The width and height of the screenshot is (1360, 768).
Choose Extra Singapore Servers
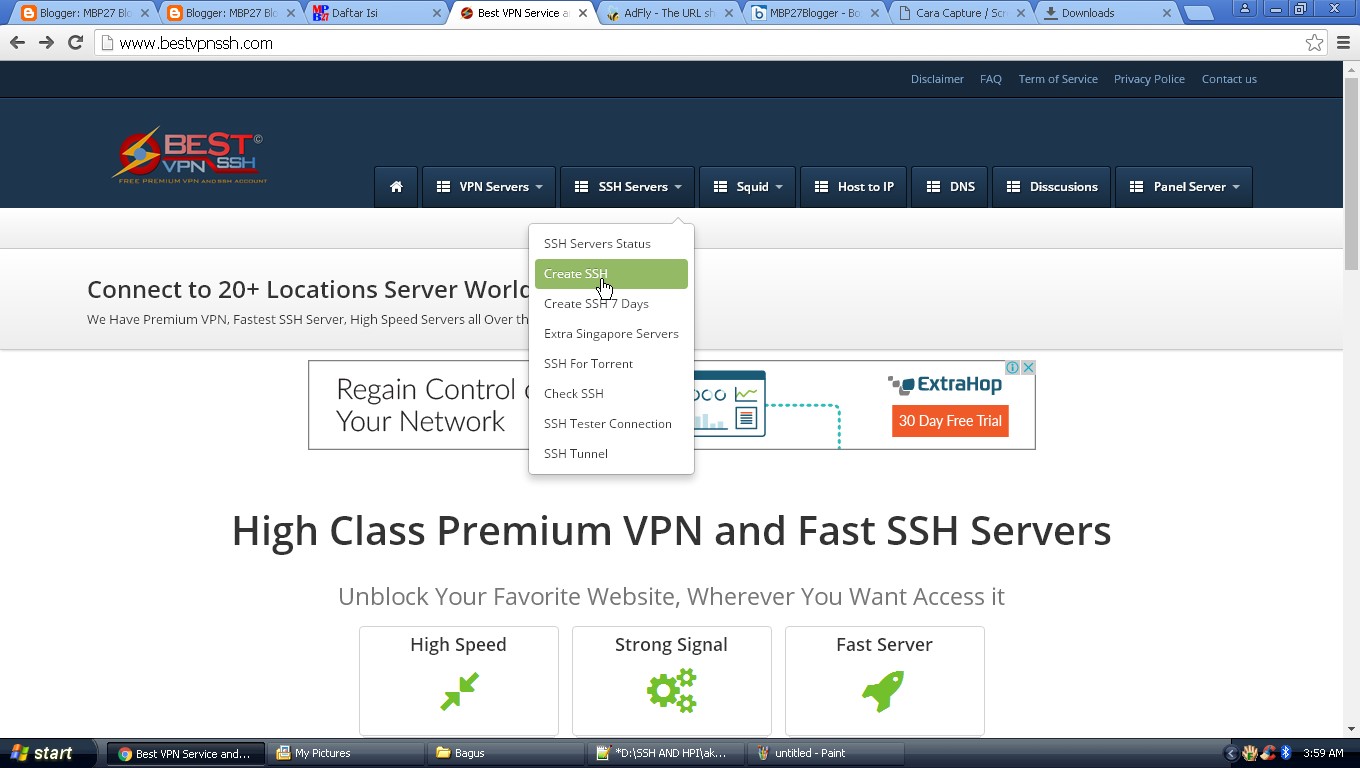pos(611,334)
